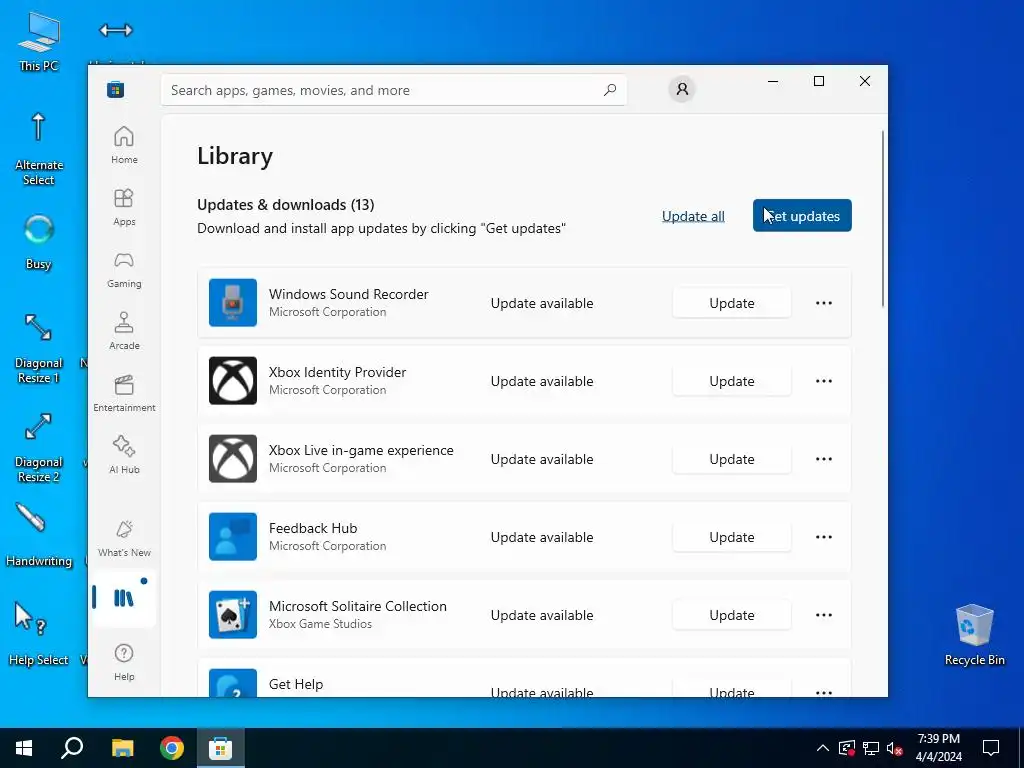The height and width of the screenshot is (768, 1024).
Task: Open the Entertainment section in sidebar
Action: pos(124,393)
